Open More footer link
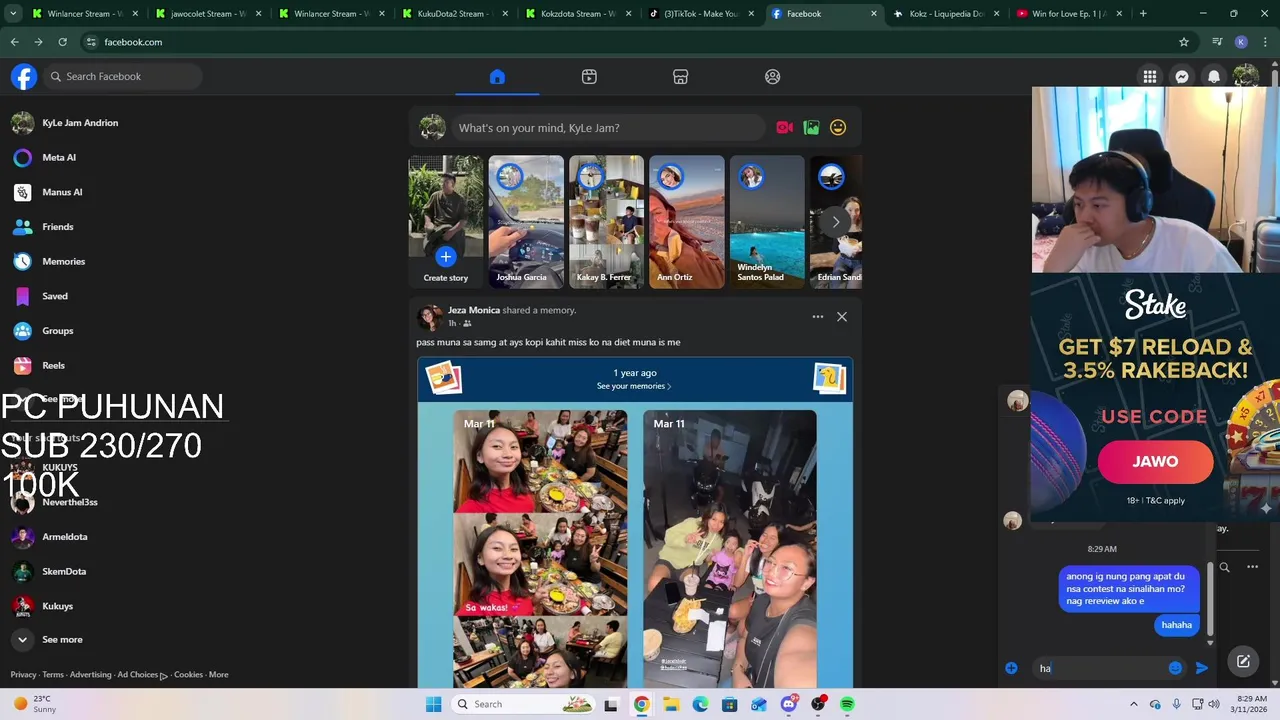This screenshot has height=720, width=1280. tap(218, 675)
